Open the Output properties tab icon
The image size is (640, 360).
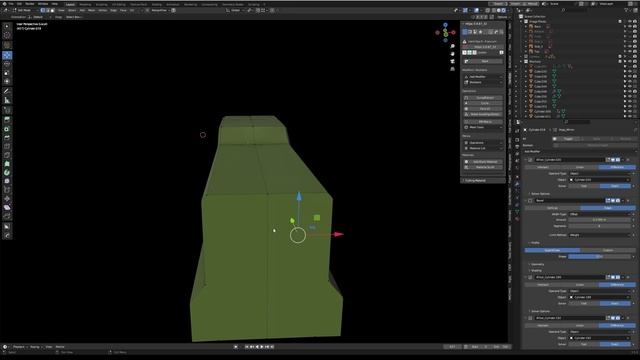click(x=517, y=146)
